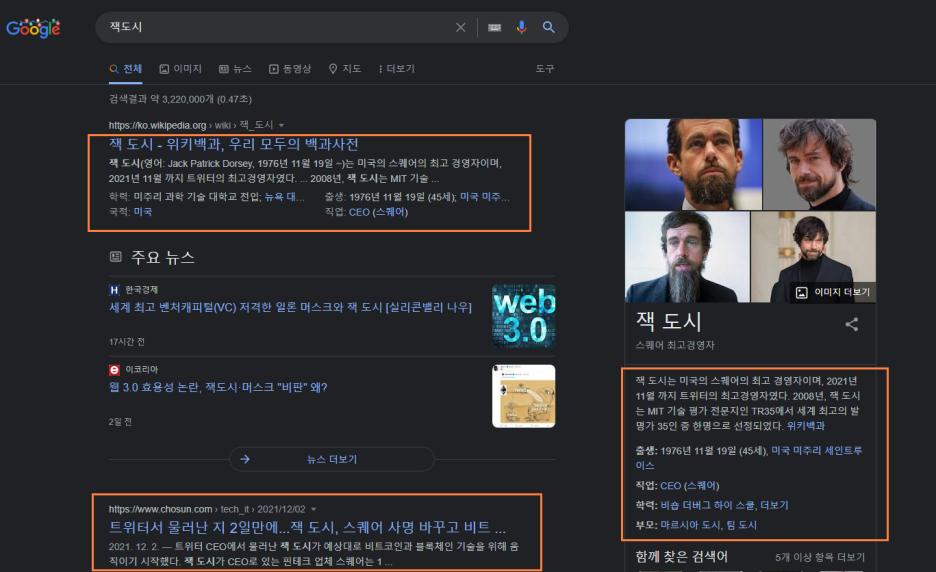Viewport: 936px width, 572px height.
Task: Click the 검색결과 약 3,220,000개 text
Action: click(180, 99)
